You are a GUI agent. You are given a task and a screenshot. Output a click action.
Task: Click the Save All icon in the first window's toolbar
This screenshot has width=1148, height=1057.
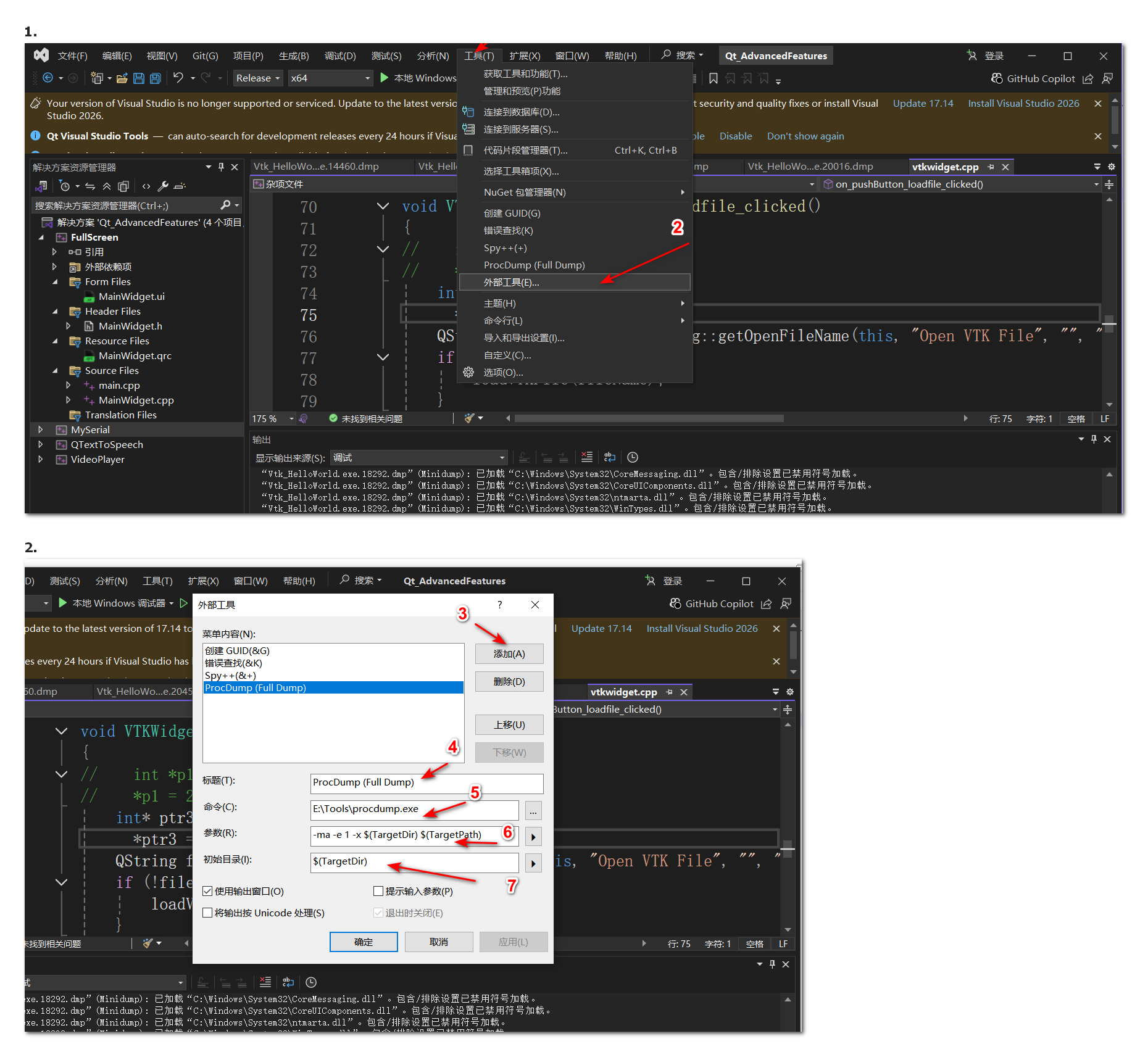156,78
